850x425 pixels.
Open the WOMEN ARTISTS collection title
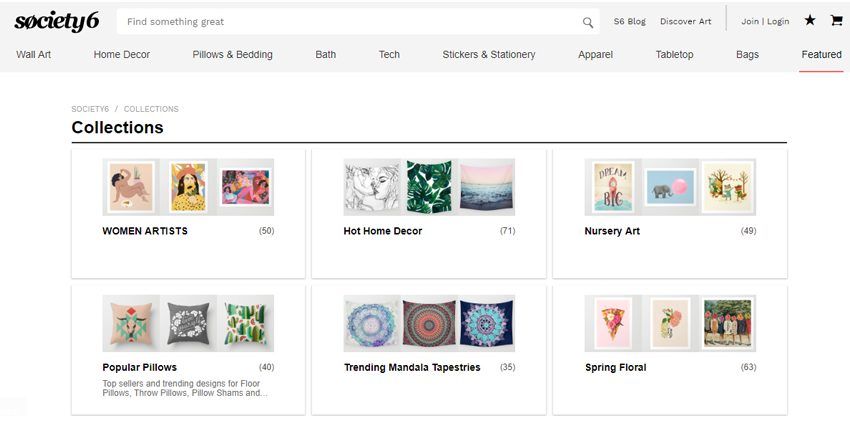point(145,231)
